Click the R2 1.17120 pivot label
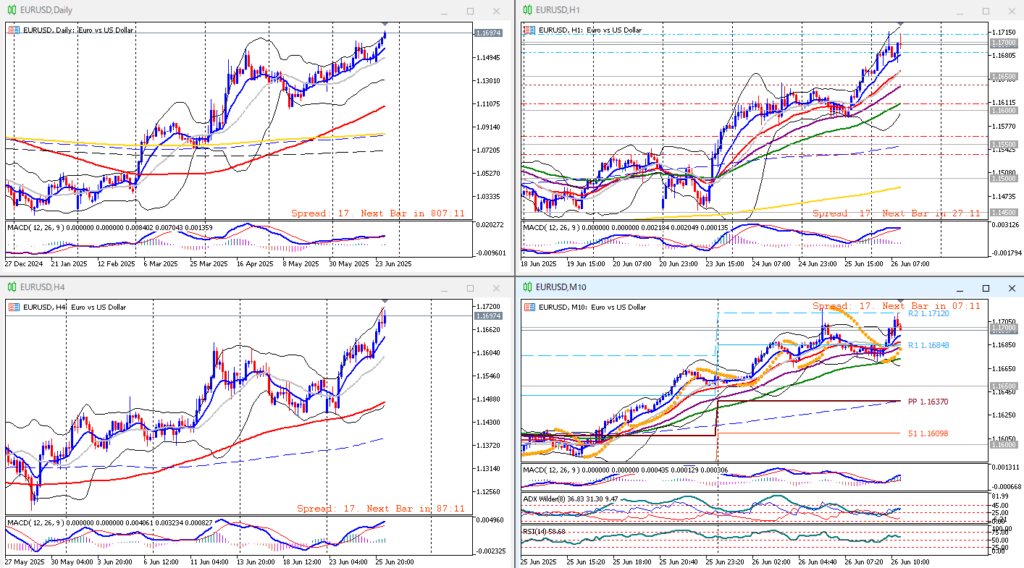Screen dimensions: 1024x568 click(x=929, y=314)
